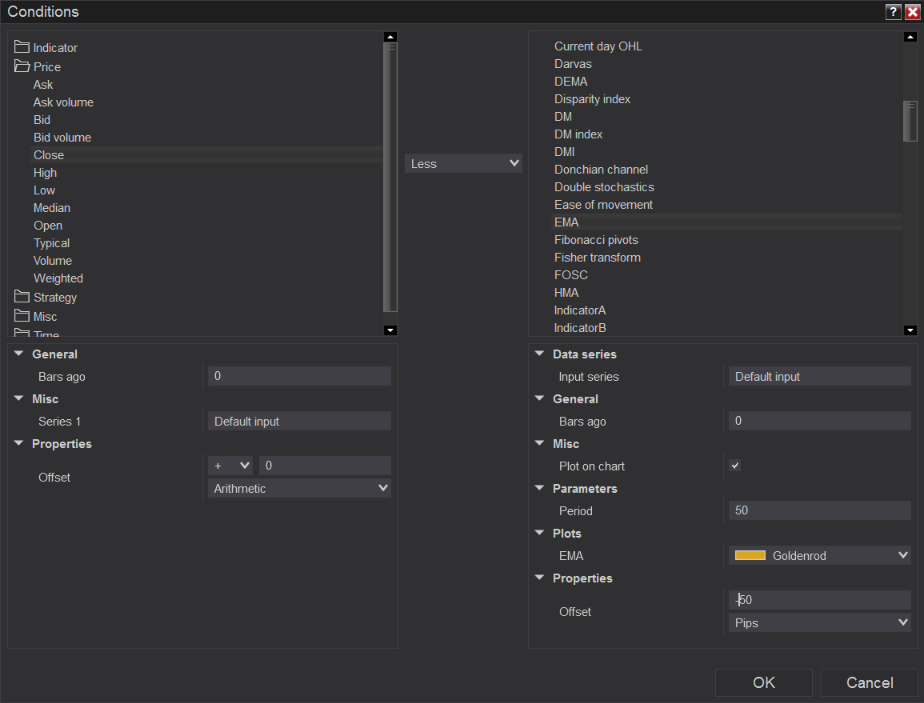This screenshot has height=703, width=924.
Task: Click right Offset value field
Action: click(x=820, y=600)
